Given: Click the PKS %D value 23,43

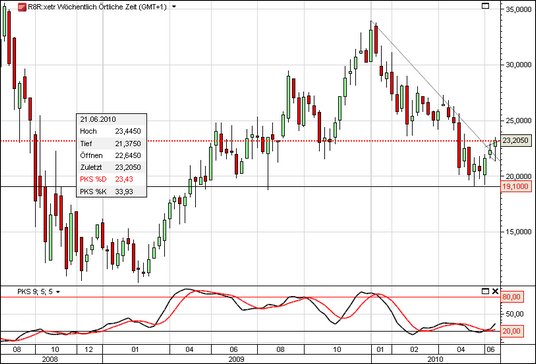Looking at the screenshot, I should click(124, 179).
